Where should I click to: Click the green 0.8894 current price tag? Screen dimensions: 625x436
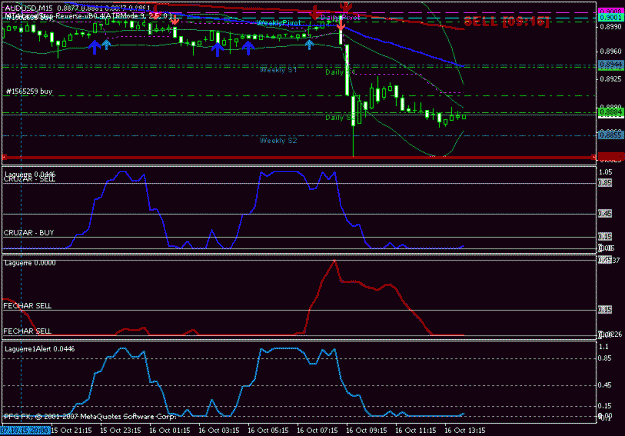pyautogui.click(x=611, y=113)
